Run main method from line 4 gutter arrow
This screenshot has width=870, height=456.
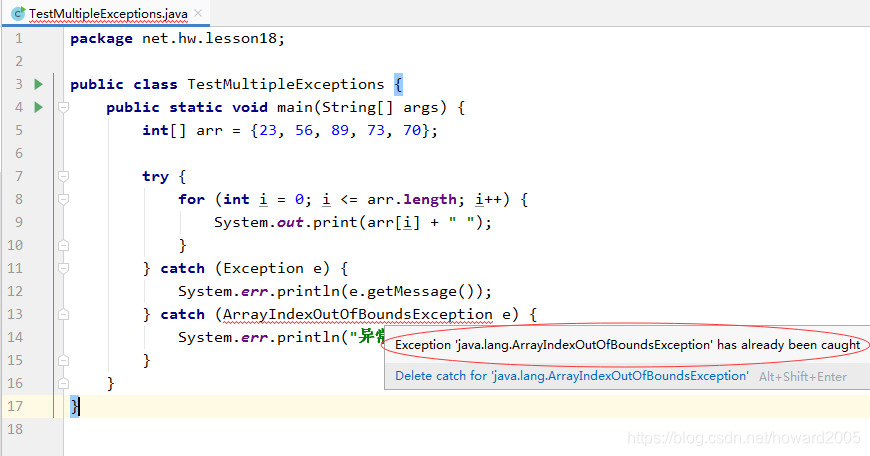coord(38,107)
